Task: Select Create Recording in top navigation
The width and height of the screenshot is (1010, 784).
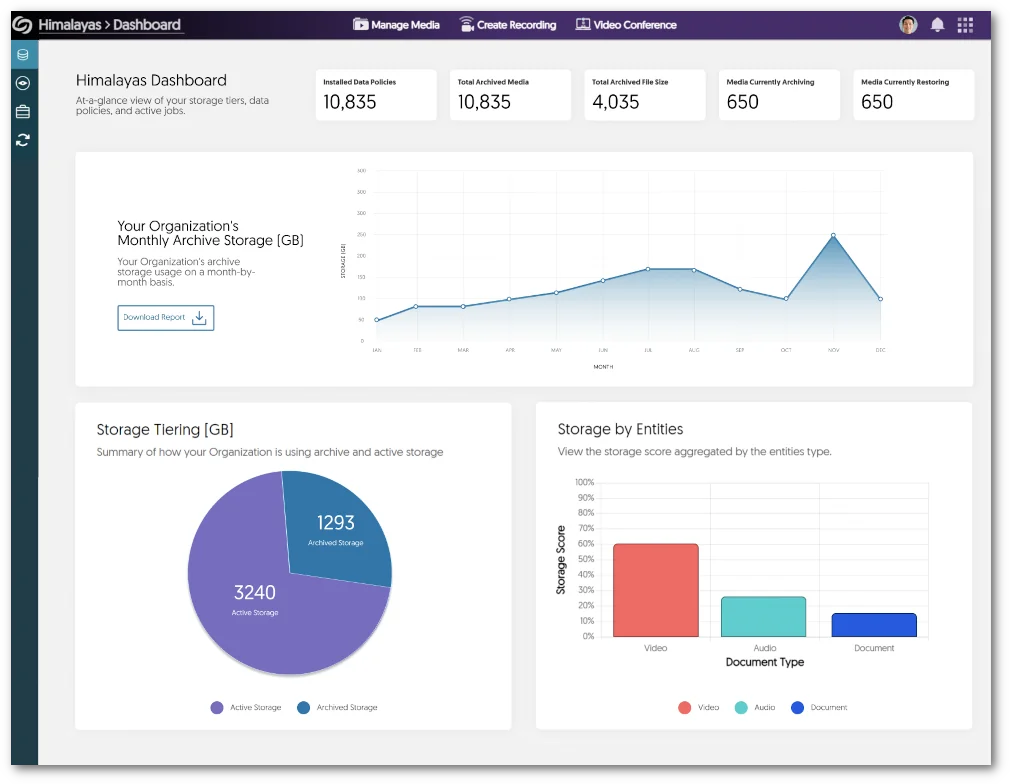Action: click(507, 25)
